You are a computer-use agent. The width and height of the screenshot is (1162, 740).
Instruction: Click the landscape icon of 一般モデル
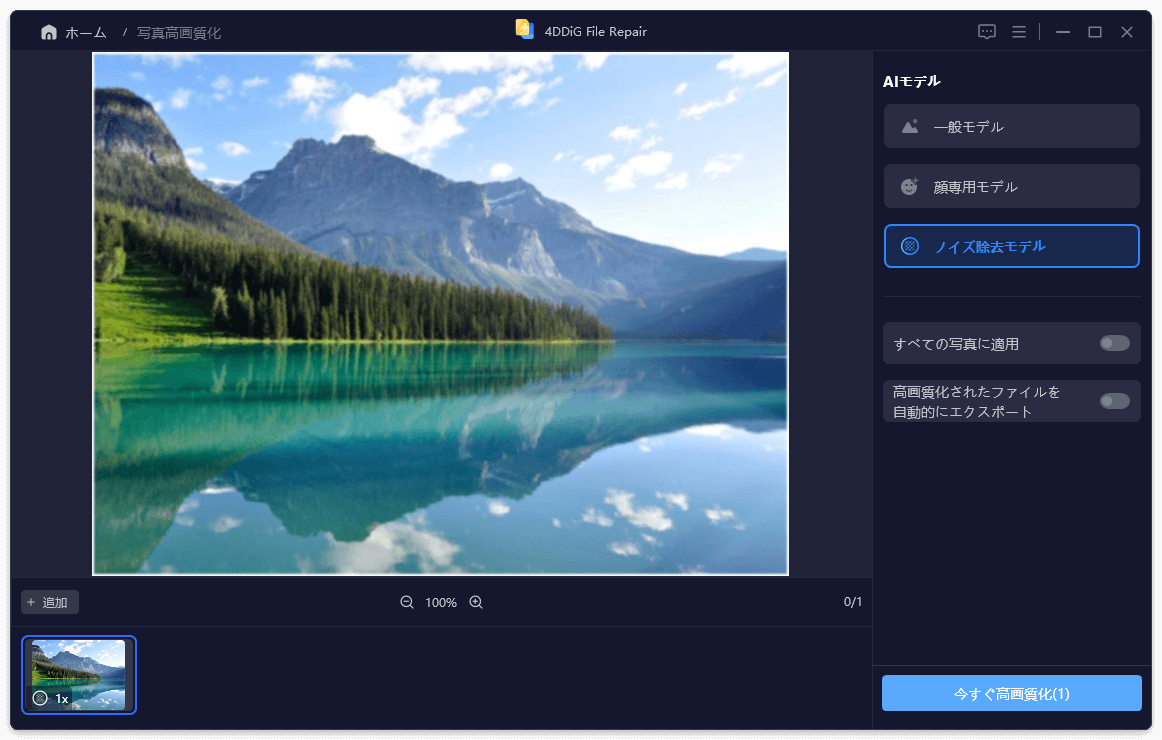[x=909, y=127]
